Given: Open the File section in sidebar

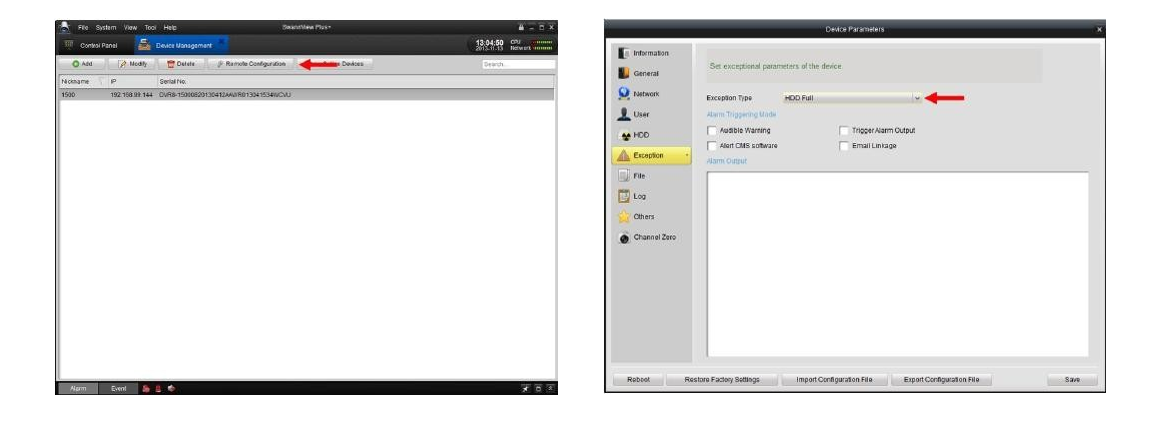Looking at the screenshot, I should (x=639, y=175).
